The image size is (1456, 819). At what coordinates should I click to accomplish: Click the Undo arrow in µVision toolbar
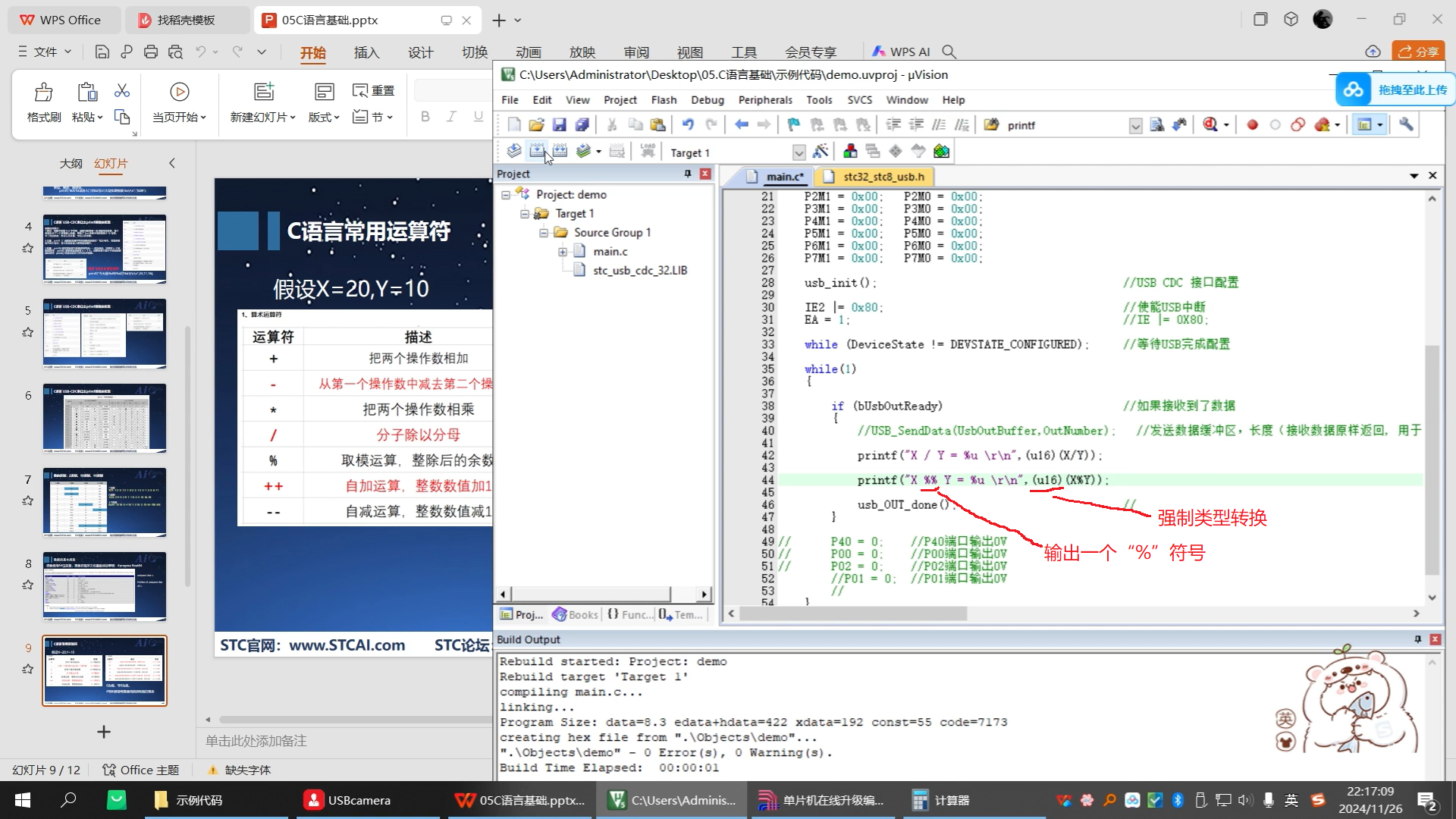(x=687, y=125)
